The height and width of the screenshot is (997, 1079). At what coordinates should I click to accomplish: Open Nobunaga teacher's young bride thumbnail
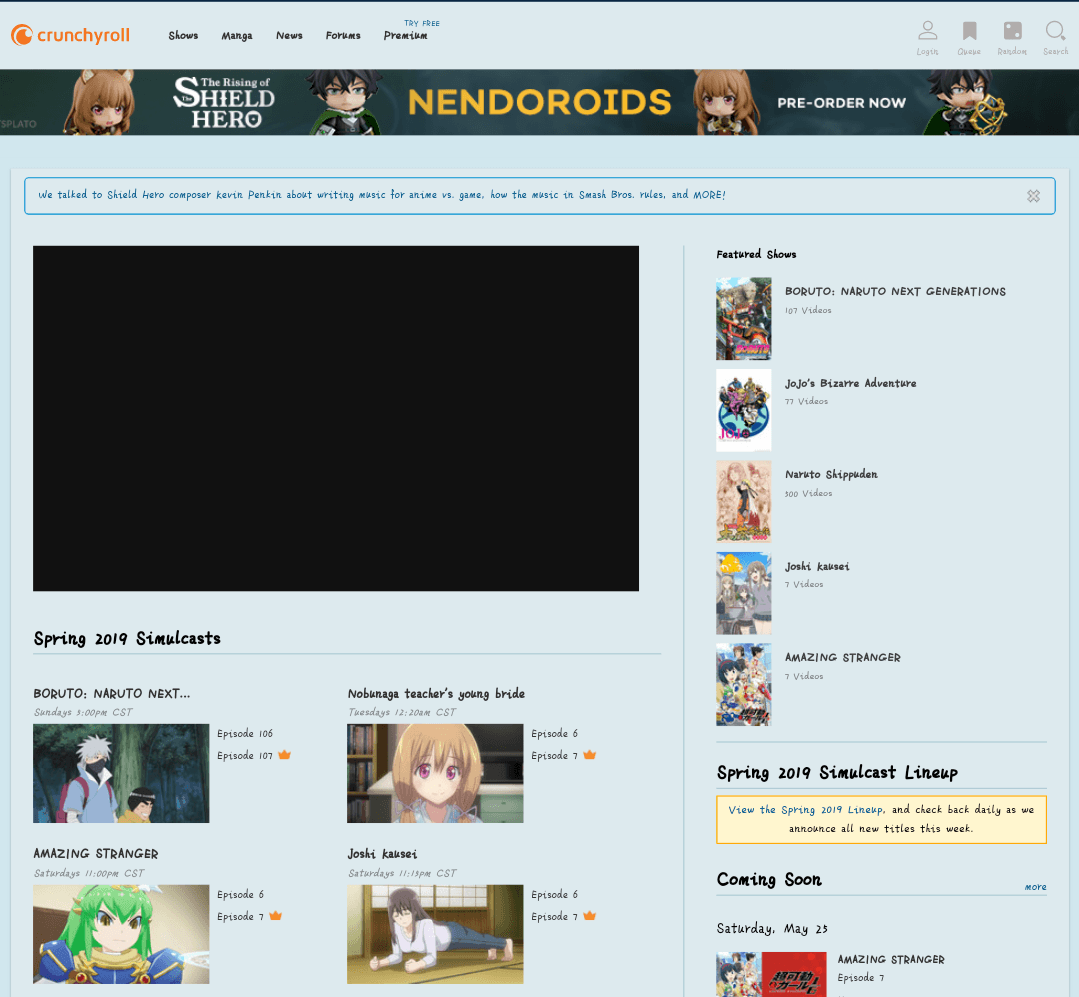435,773
